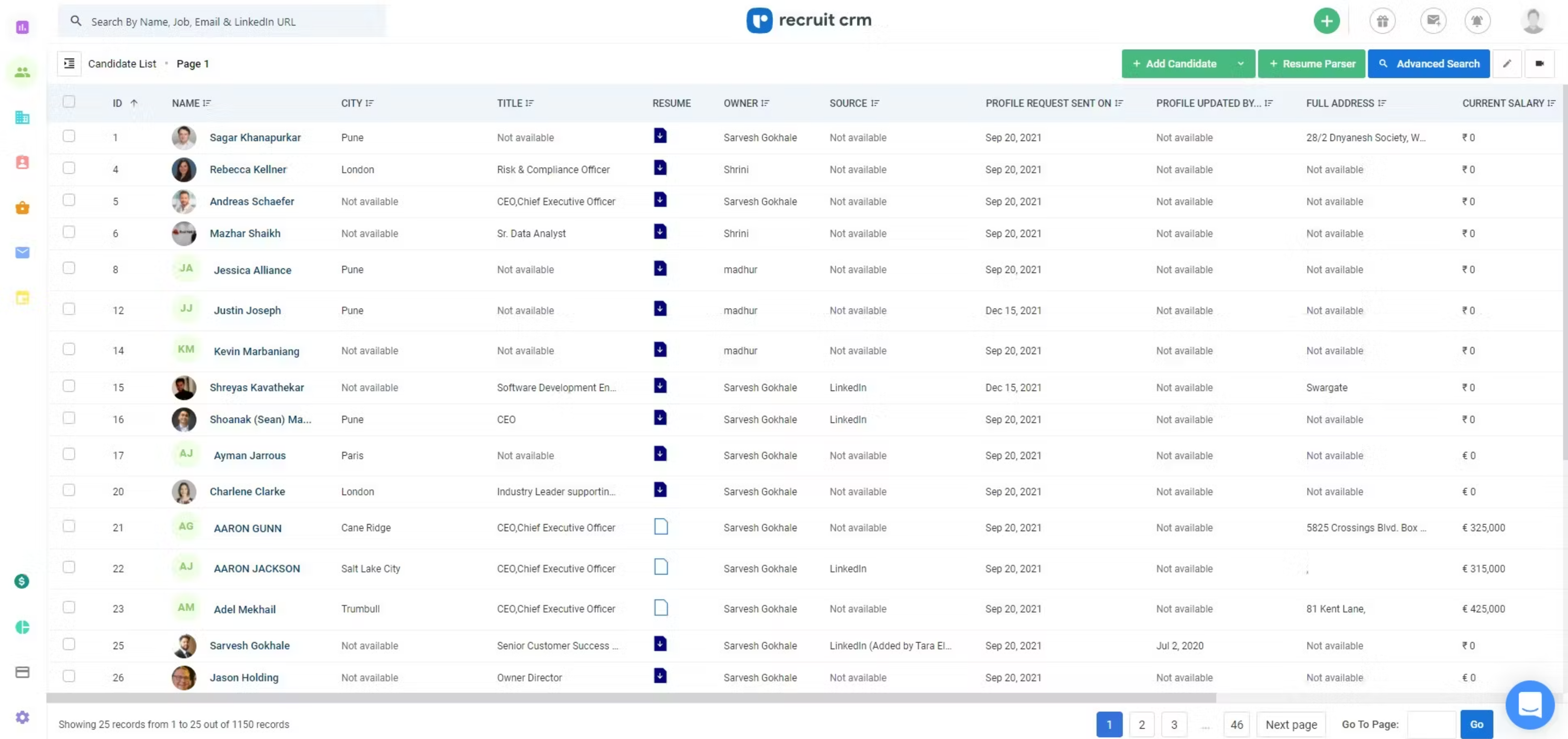Screen dimensions: 1568x739
Task: Expand the Add Candidate dropdown arrow
Action: tap(1241, 64)
